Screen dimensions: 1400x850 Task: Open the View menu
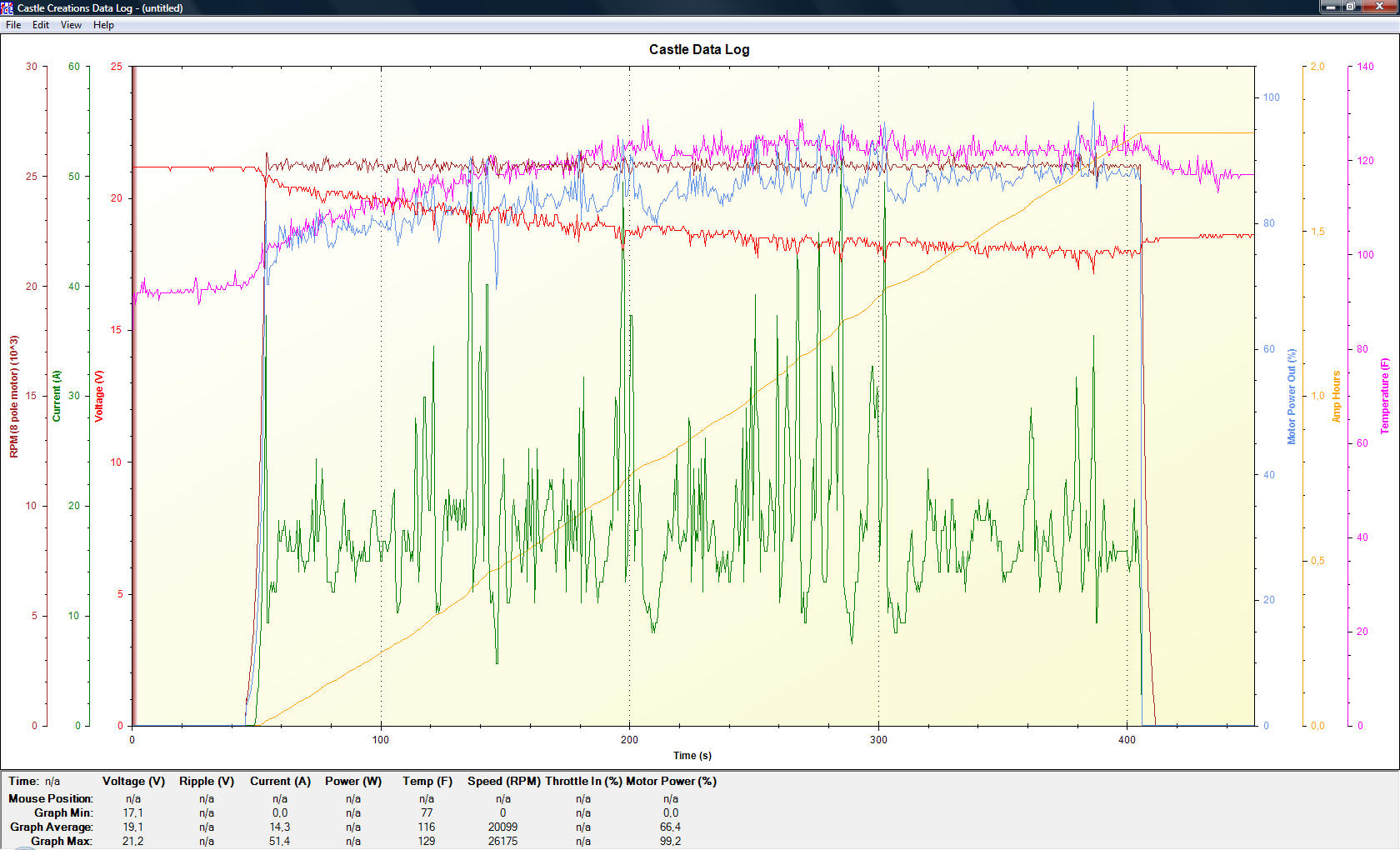(71, 25)
